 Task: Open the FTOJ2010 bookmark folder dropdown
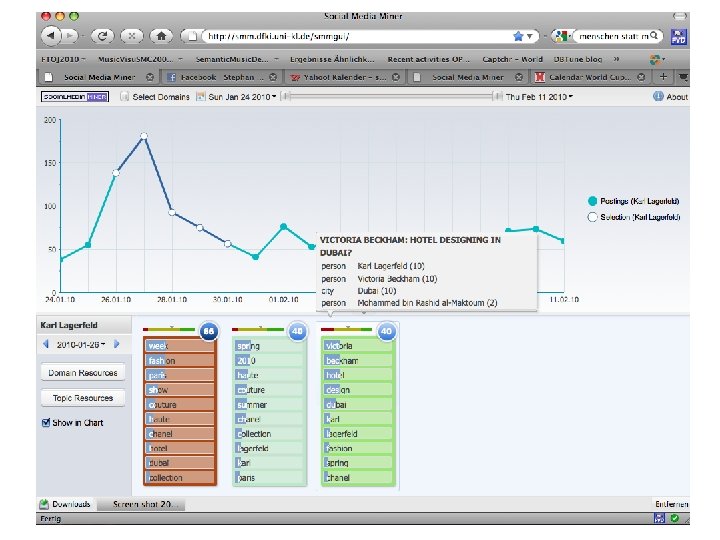point(63,59)
